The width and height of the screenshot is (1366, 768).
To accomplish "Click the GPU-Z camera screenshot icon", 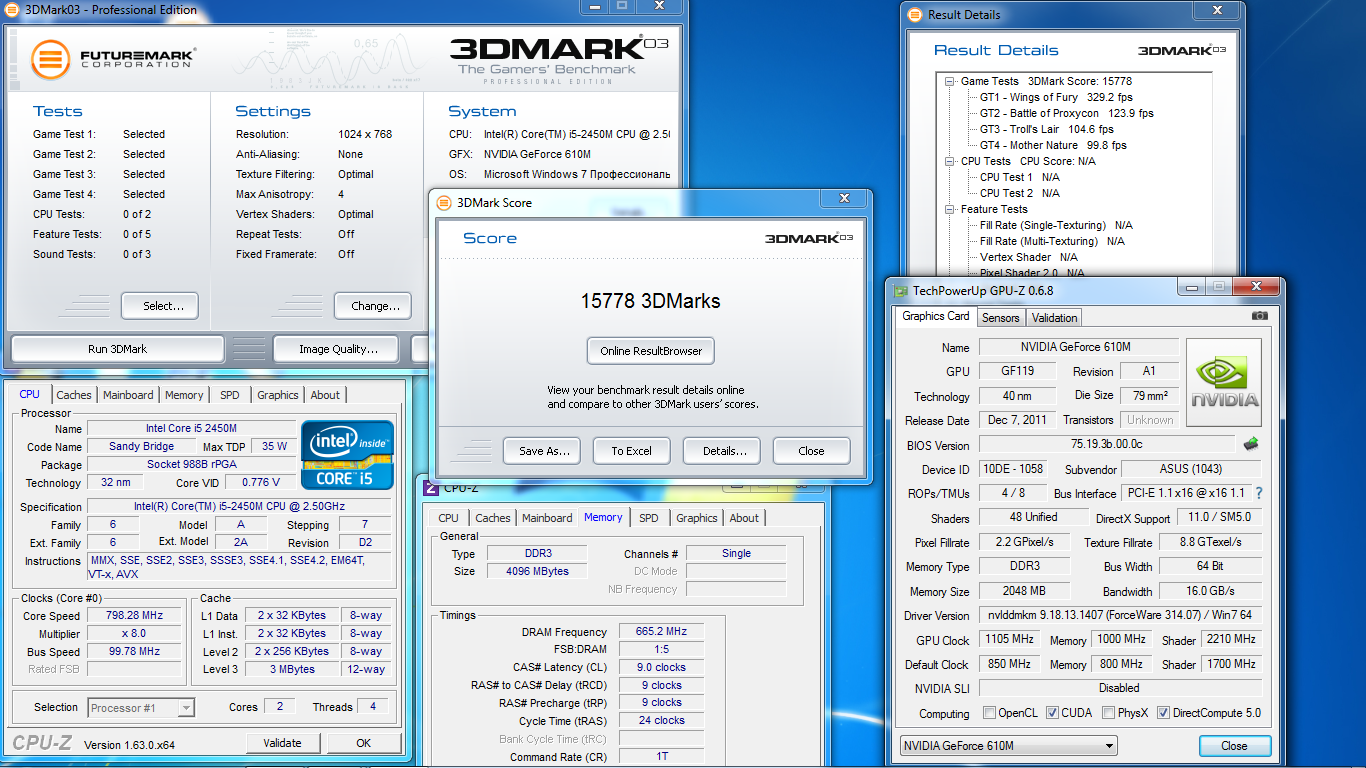I will click(1259, 316).
